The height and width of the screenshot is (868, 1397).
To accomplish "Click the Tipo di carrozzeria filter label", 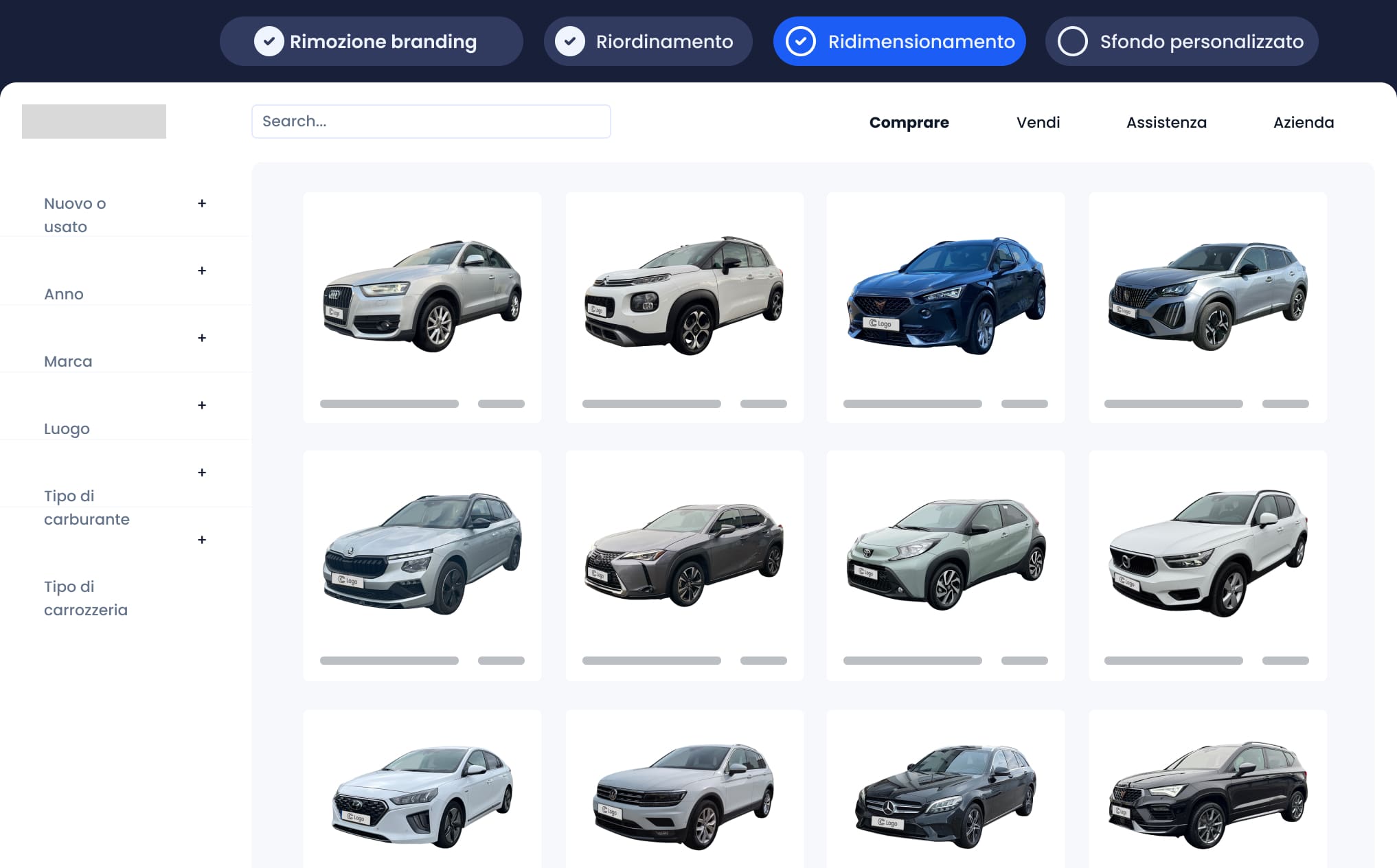I will point(86,598).
